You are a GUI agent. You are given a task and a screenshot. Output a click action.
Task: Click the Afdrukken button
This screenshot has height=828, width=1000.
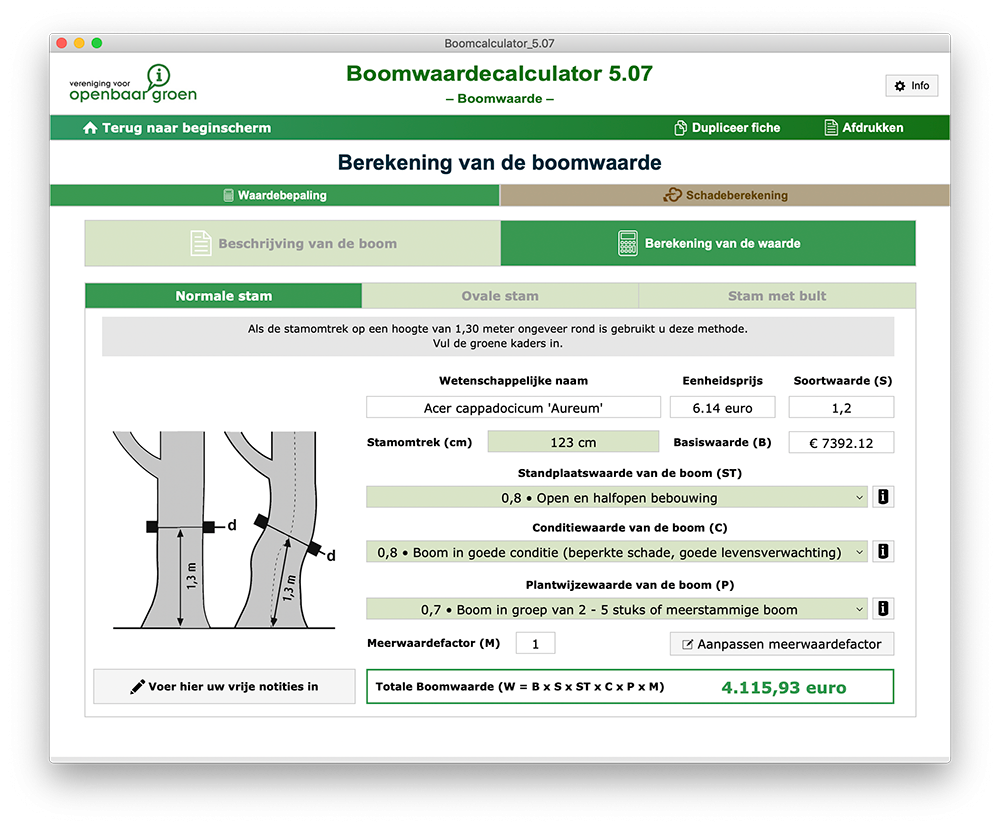[864, 128]
